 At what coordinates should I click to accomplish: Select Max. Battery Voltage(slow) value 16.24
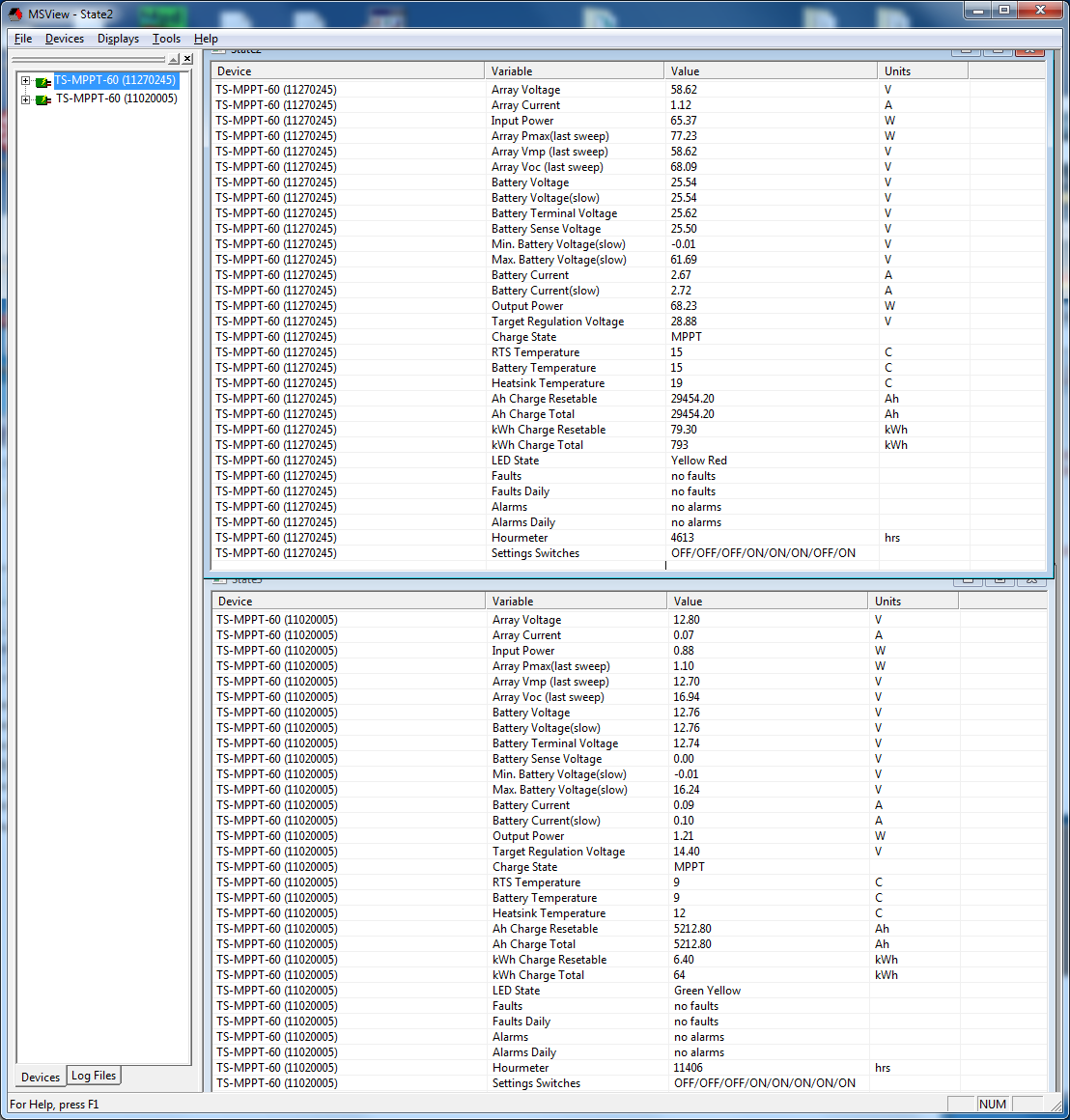pos(687,790)
